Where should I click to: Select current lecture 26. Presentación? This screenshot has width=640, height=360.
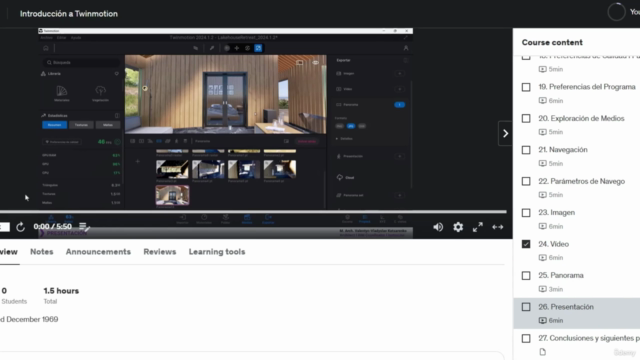tap(566, 307)
